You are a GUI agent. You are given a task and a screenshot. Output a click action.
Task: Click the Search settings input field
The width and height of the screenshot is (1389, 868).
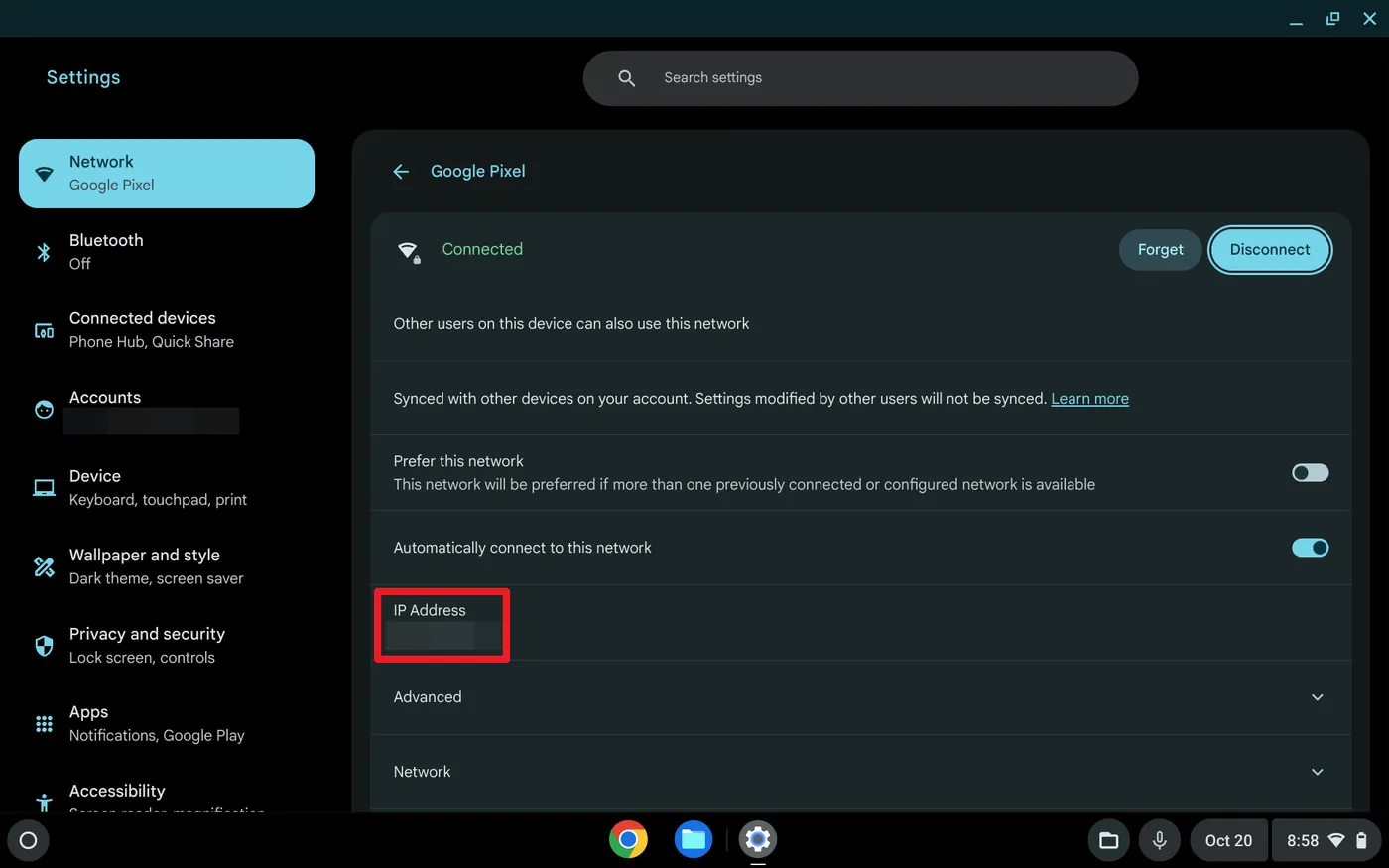coord(860,78)
